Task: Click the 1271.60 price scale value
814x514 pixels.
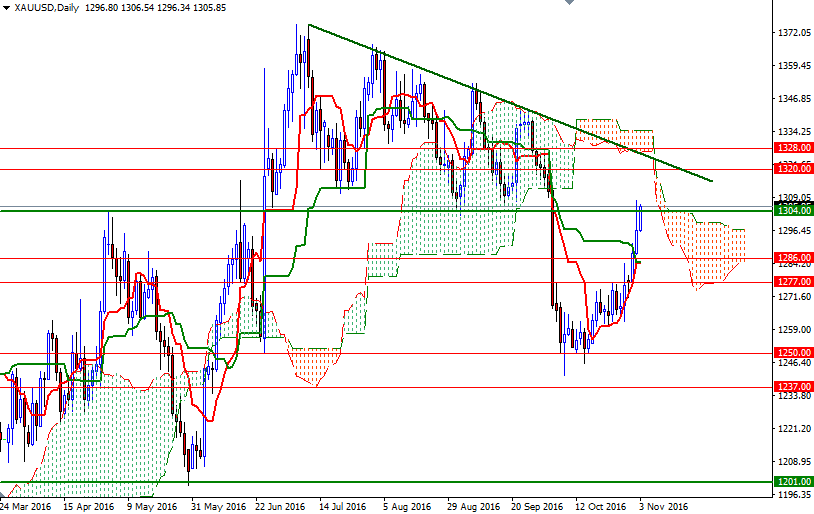Action: click(794, 296)
